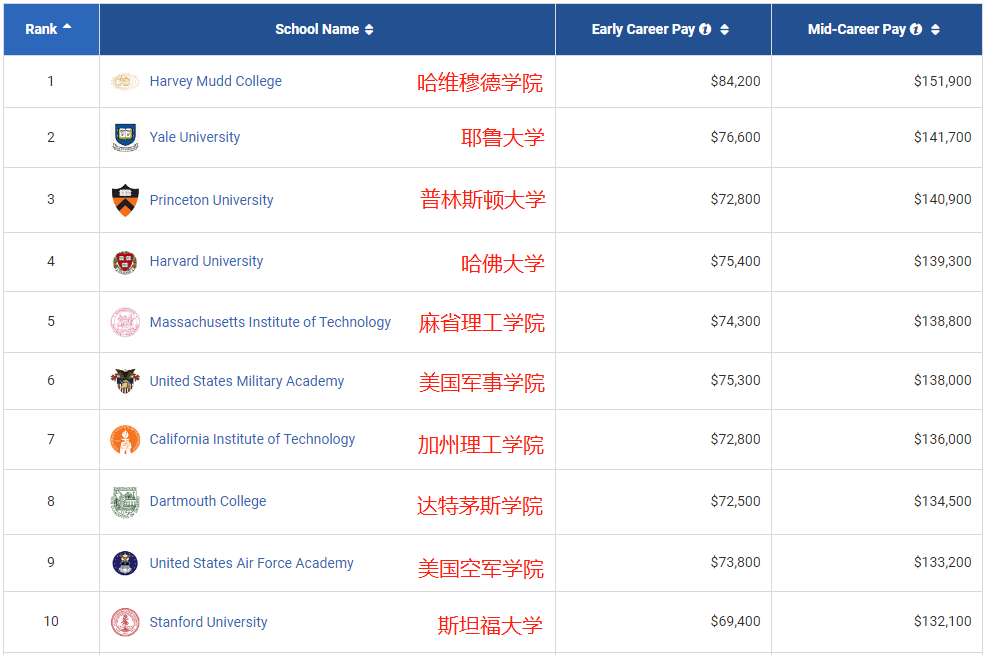Click the Harvard University crest icon
986x655 pixels.
[125, 262]
